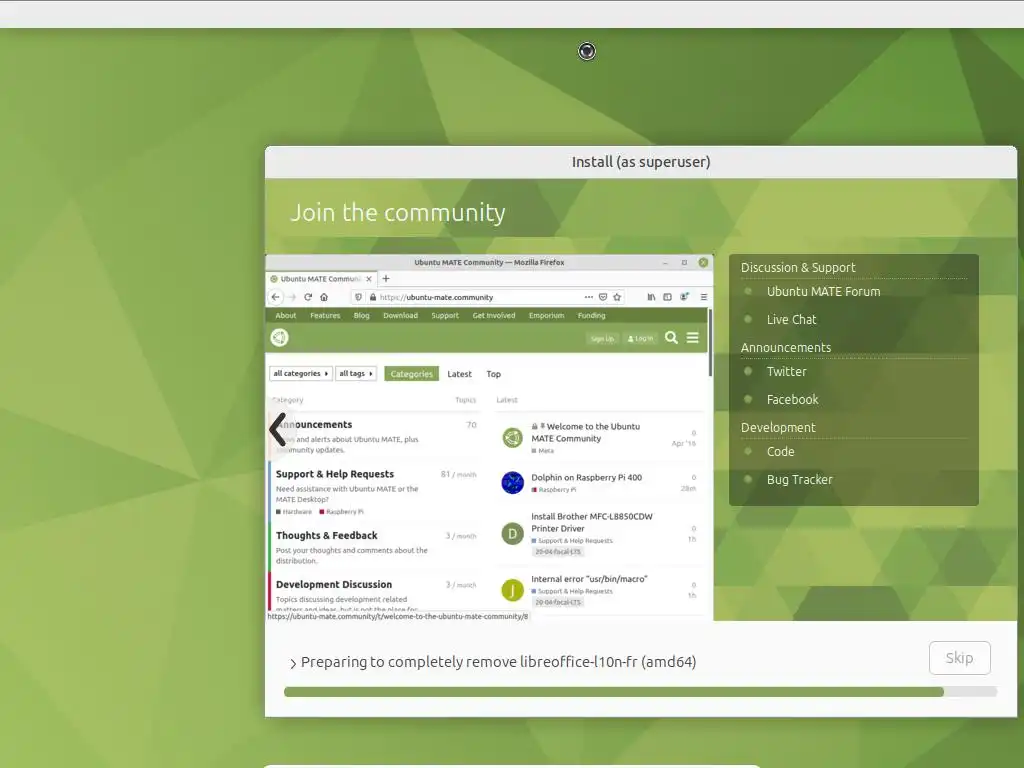1024x768 pixels.
Task: Click the 'Join the community' heading
Action: [x=398, y=212]
